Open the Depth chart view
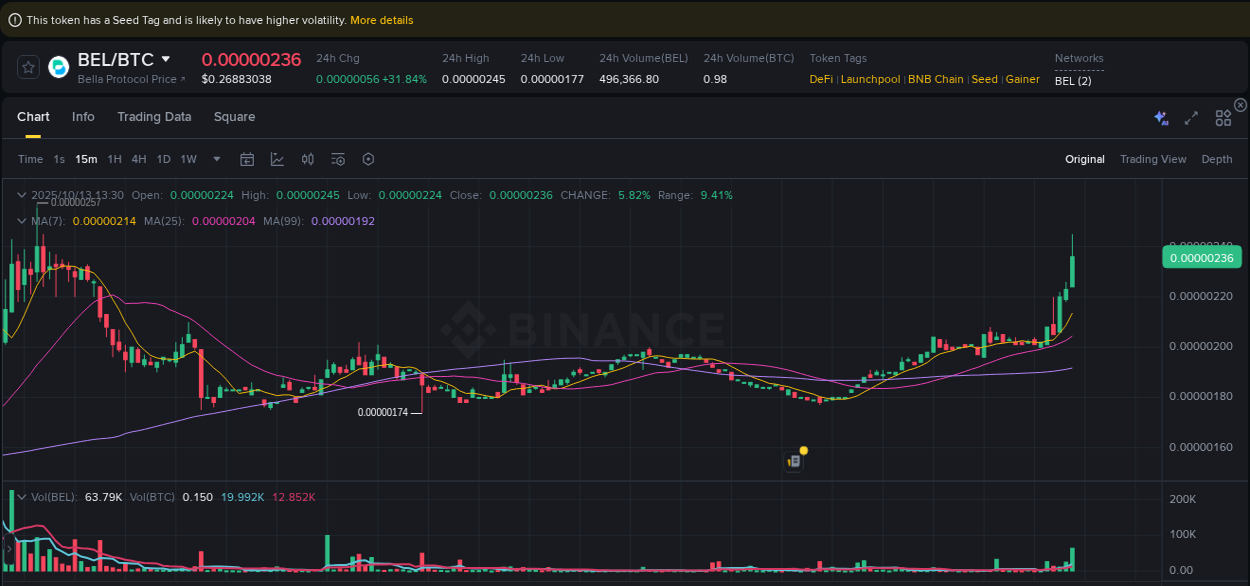This screenshot has height=586, width=1250. pyautogui.click(x=1216, y=159)
